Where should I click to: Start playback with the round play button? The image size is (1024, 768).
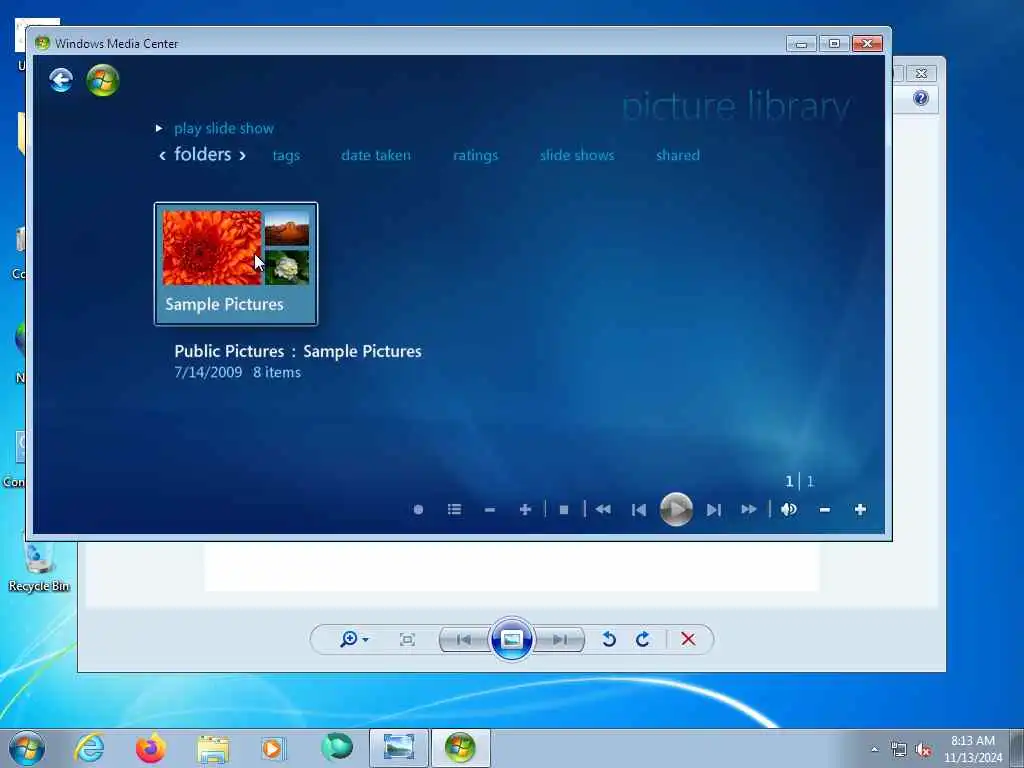[x=677, y=509]
